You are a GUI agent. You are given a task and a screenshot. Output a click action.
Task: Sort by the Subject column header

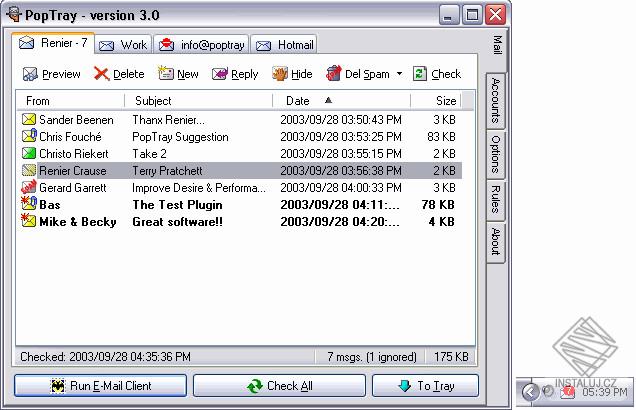pos(199,101)
